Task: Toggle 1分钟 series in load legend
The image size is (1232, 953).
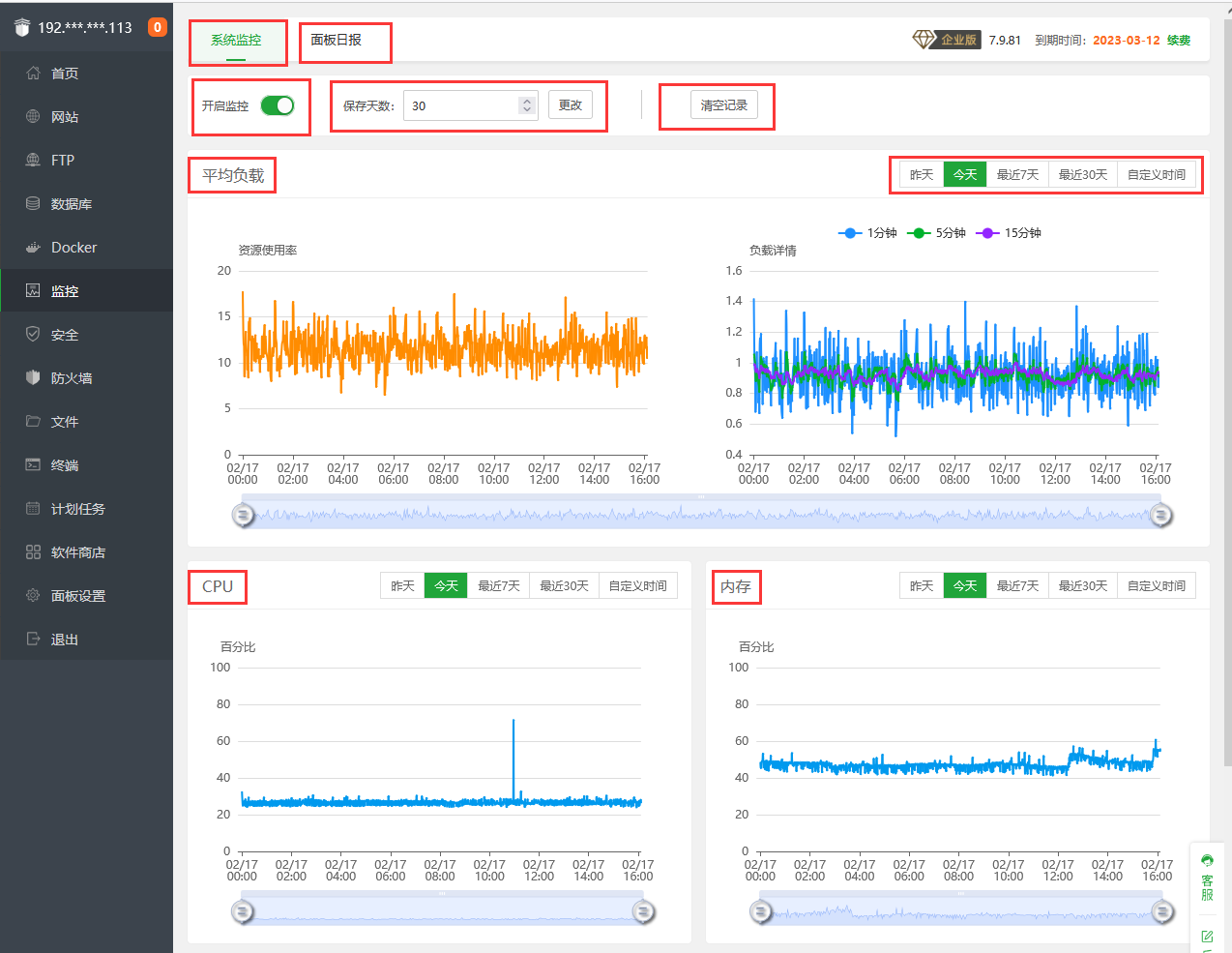Action: click(x=867, y=233)
